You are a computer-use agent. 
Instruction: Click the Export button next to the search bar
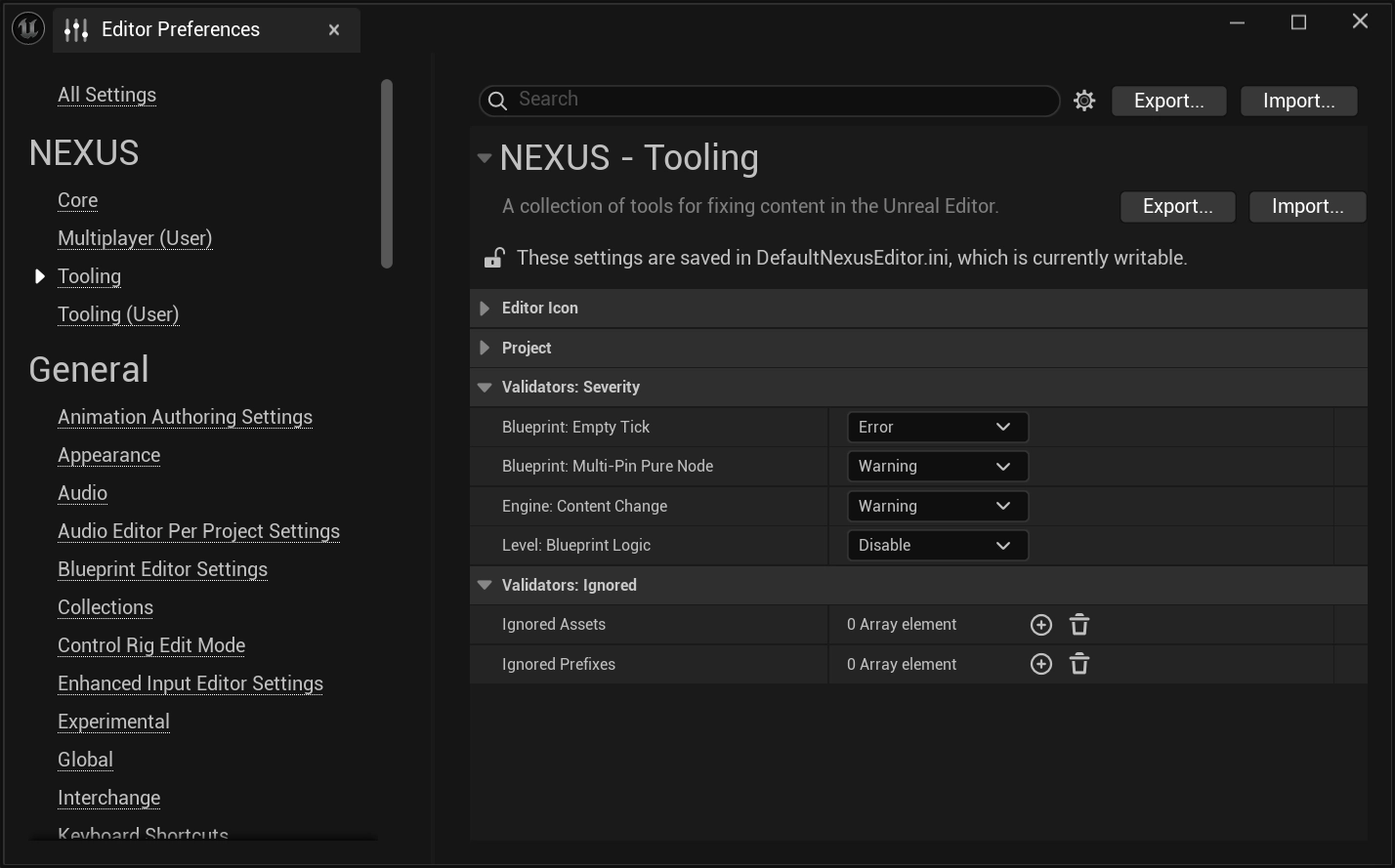[x=1168, y=101]
